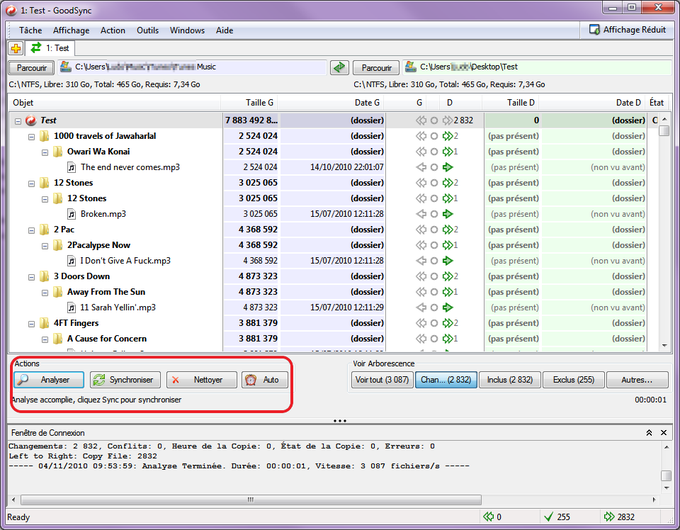Click file tree vertical scrollbar down arrow

pyautogui.click(x=664, y=346)
